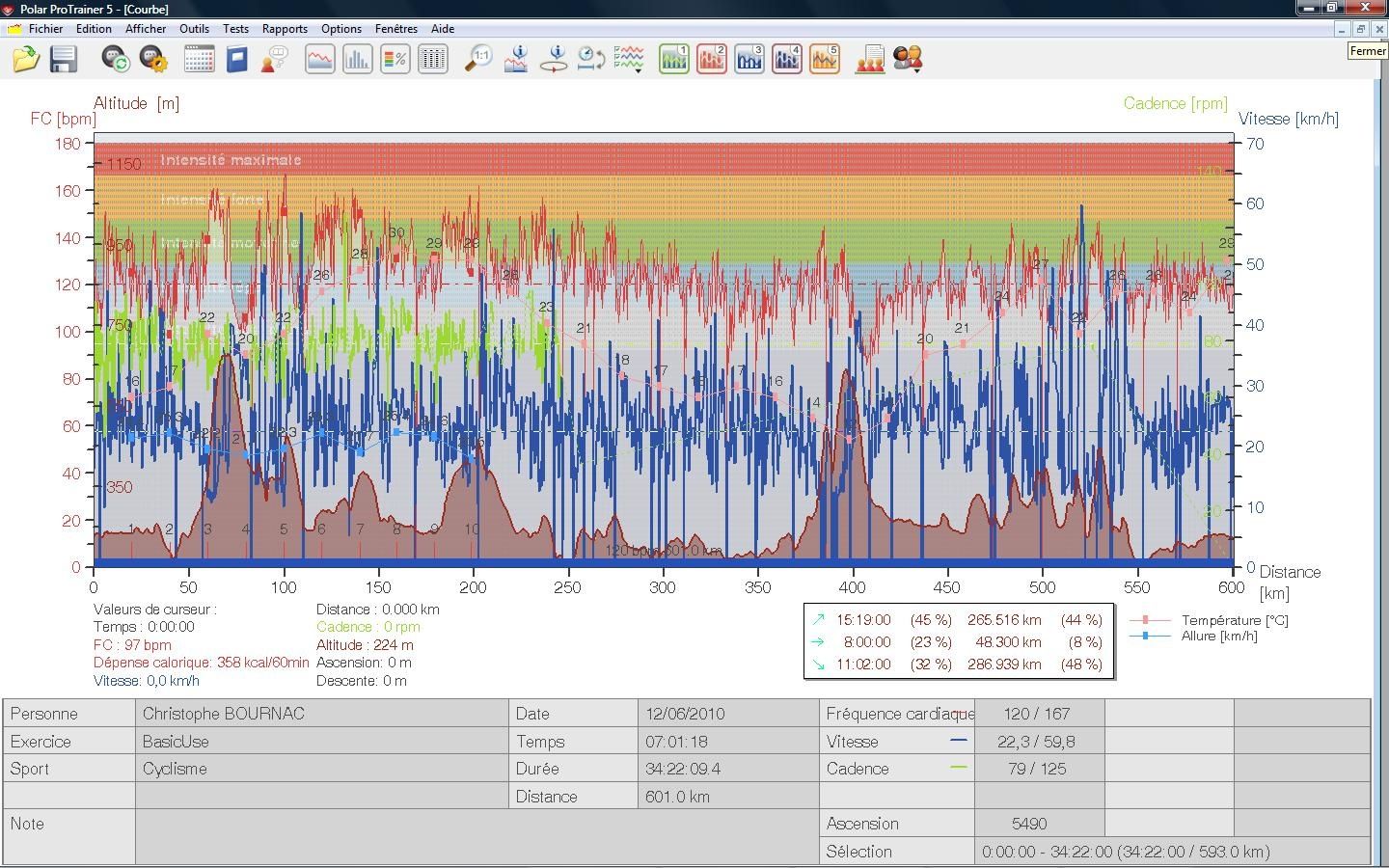Click the Exercice value BasicUse
Screen dimensions: 1389x868
322,742
